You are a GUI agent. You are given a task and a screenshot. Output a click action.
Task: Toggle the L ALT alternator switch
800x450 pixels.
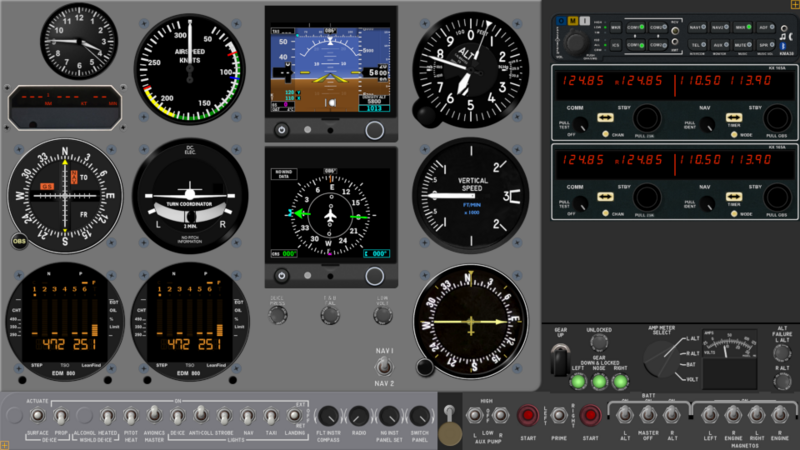[x=624, y=415]
